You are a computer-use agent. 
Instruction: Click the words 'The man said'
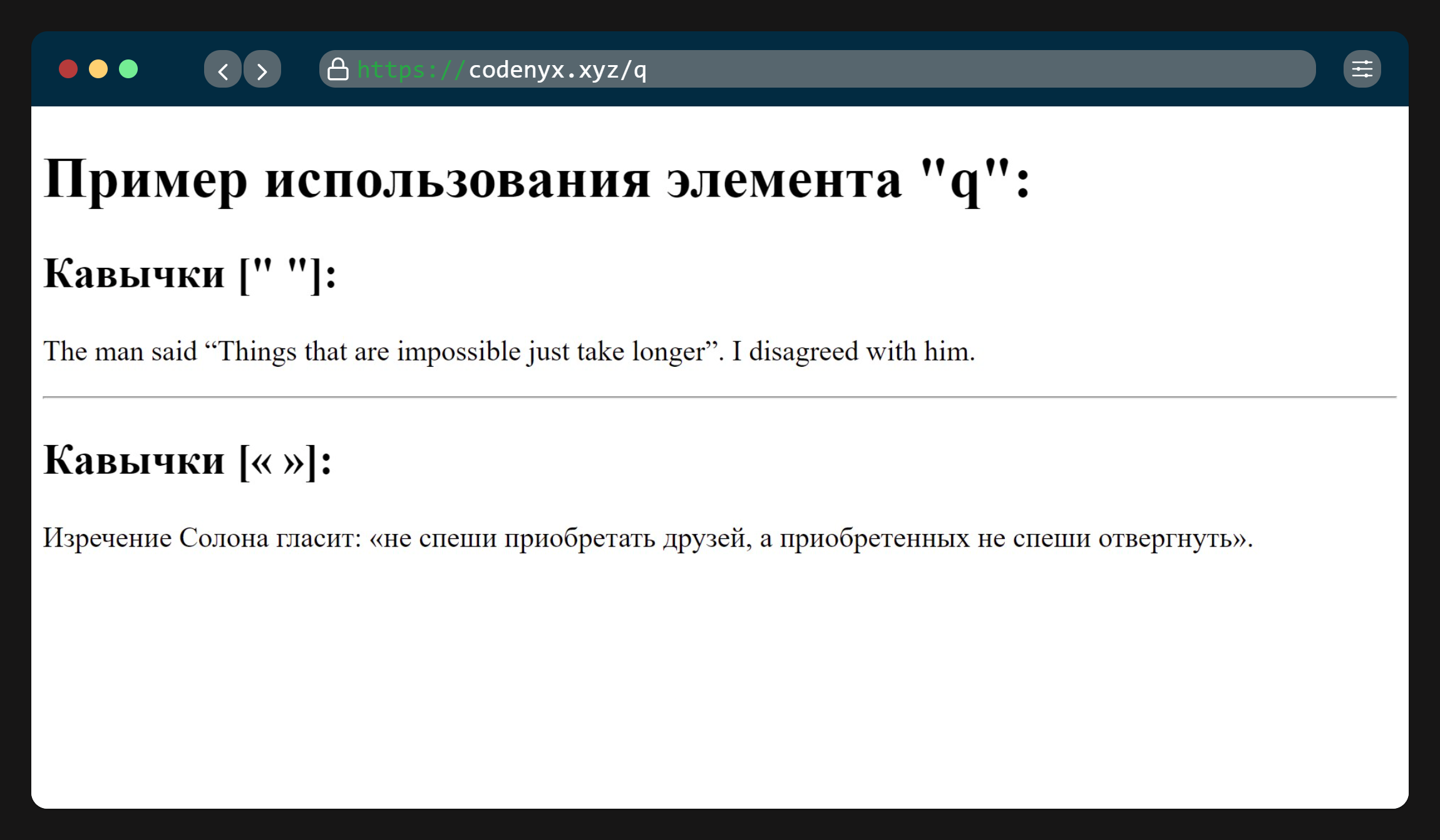tap(120, 351)
